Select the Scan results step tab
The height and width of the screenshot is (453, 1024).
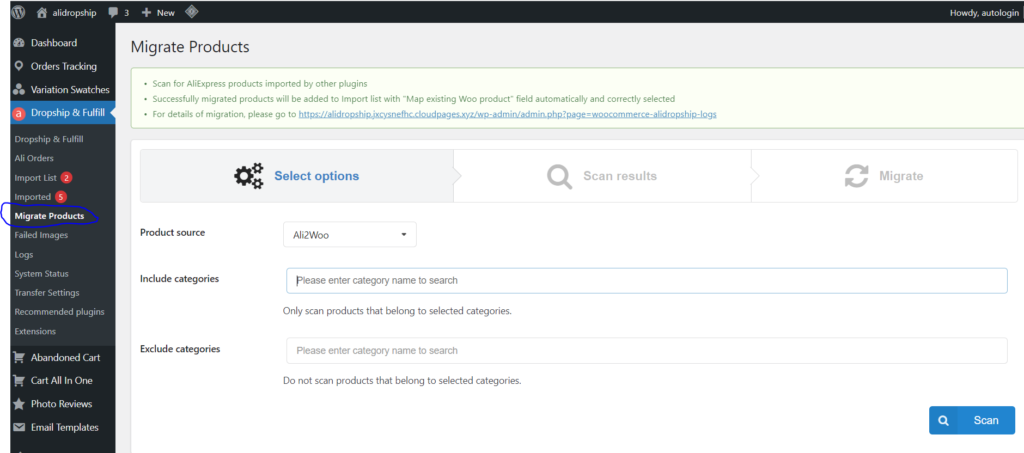coord(602,176)
